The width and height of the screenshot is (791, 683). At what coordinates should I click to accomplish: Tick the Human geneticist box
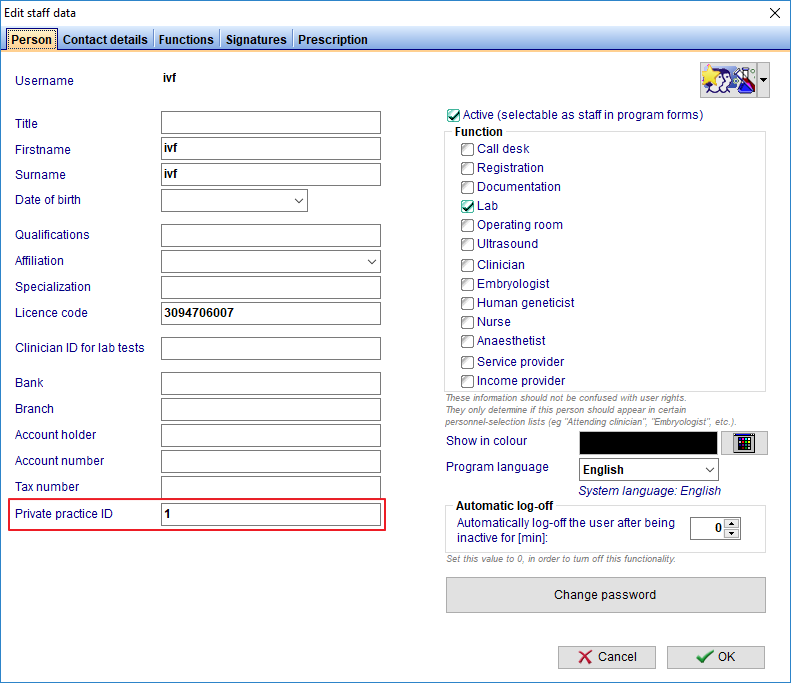point(467,303)
